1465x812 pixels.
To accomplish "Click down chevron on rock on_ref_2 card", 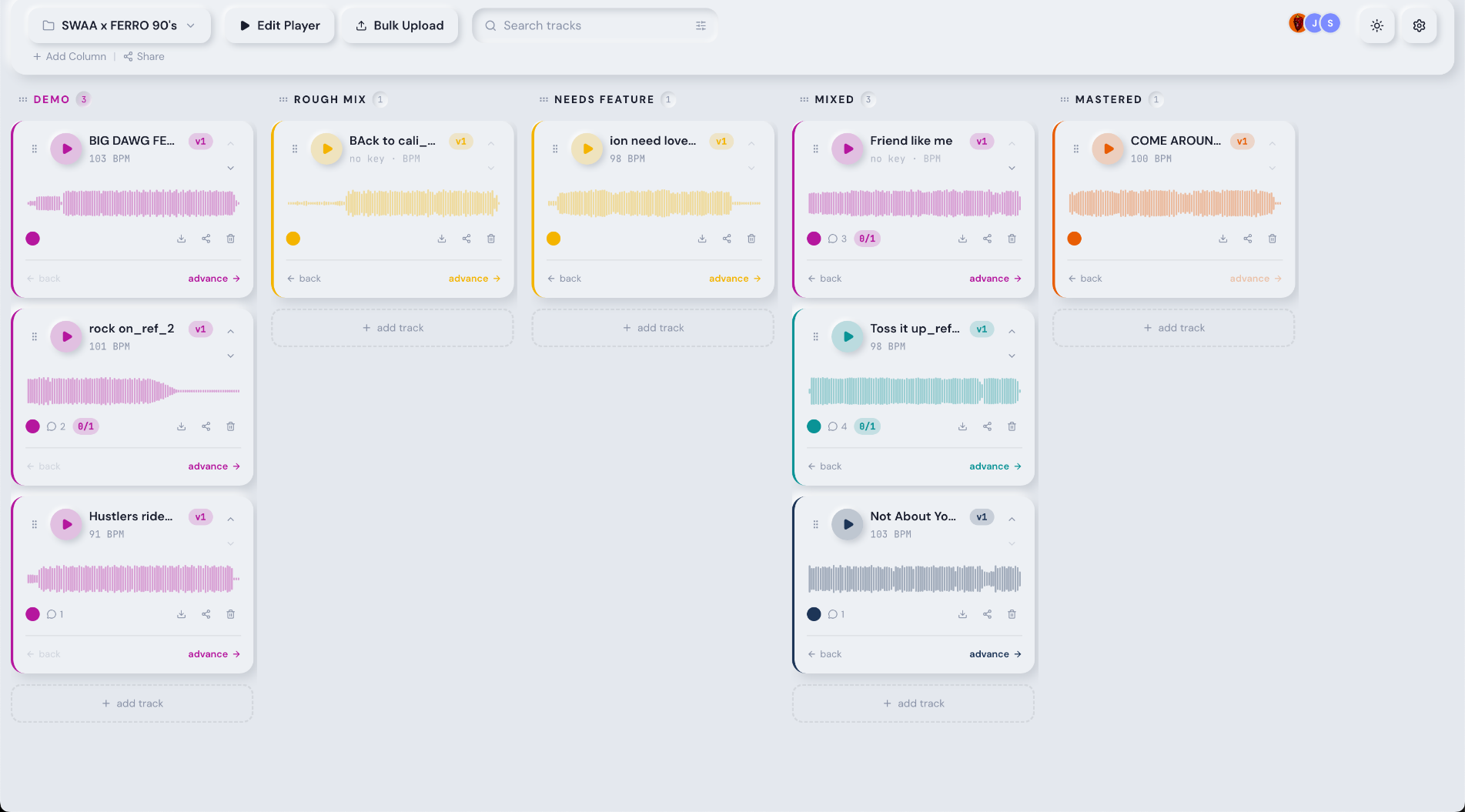I will (x=230, y=356).
